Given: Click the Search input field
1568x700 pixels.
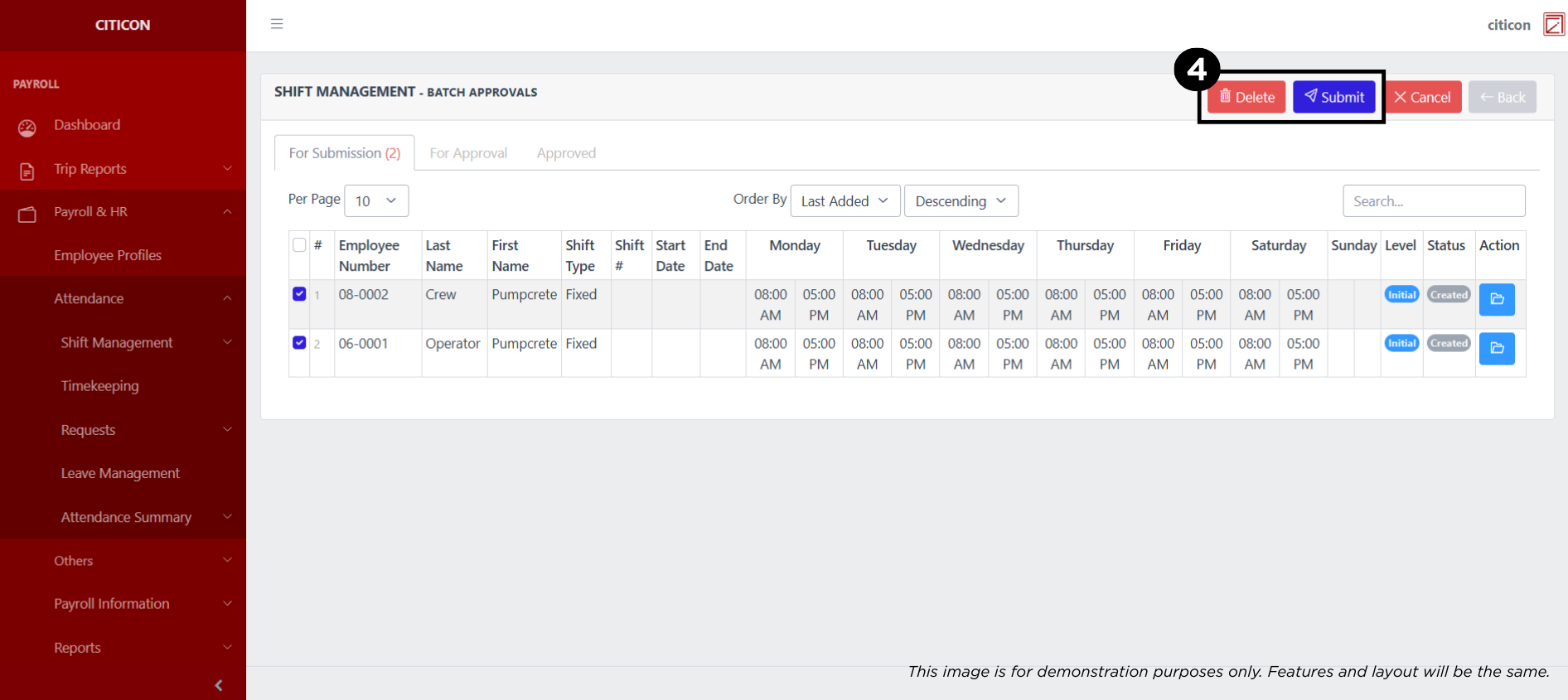Looking at the screenshot, I should 1433,201.
